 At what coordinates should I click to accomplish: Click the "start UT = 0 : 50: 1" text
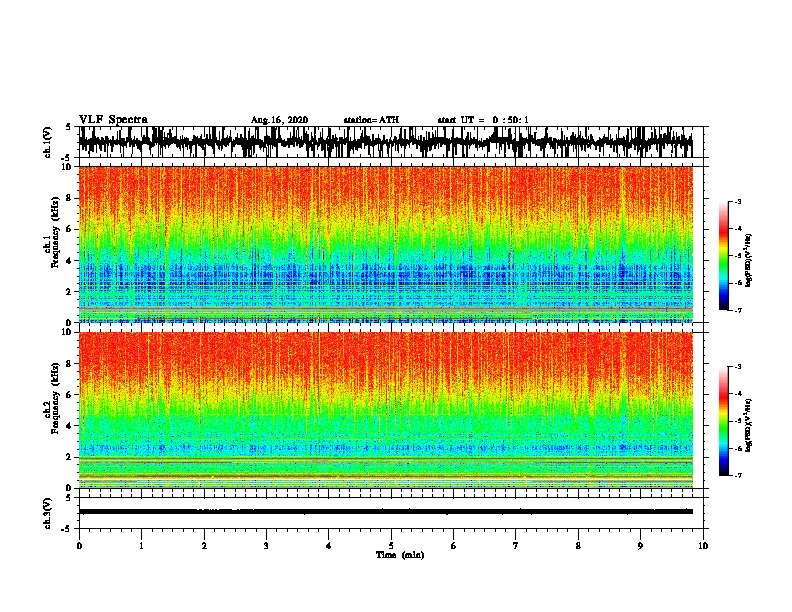pyautogui.click(x=483, y=120)
